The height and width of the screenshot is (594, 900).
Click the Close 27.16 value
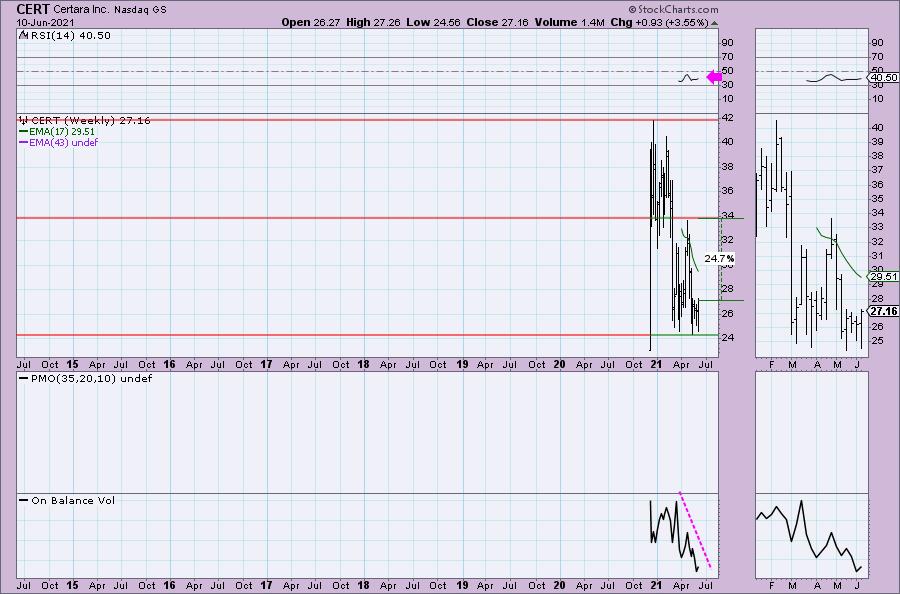pos(498,22)
